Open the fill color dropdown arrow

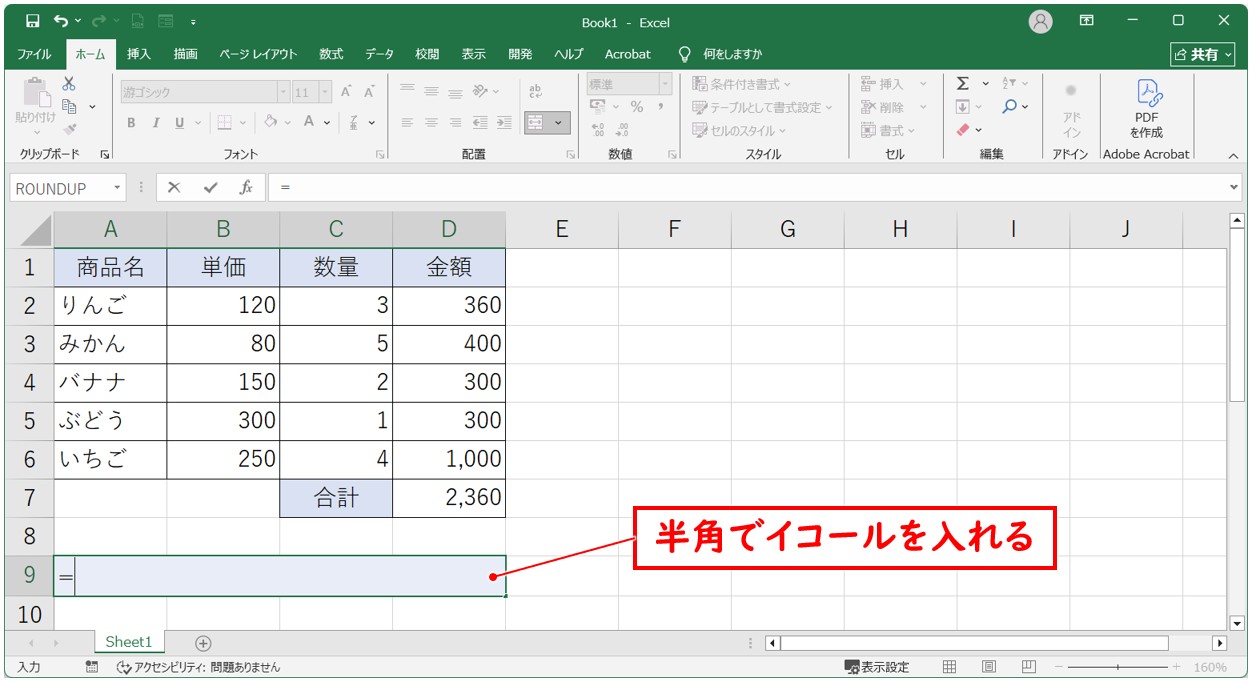pyautogui.click(x=286, y=122)
